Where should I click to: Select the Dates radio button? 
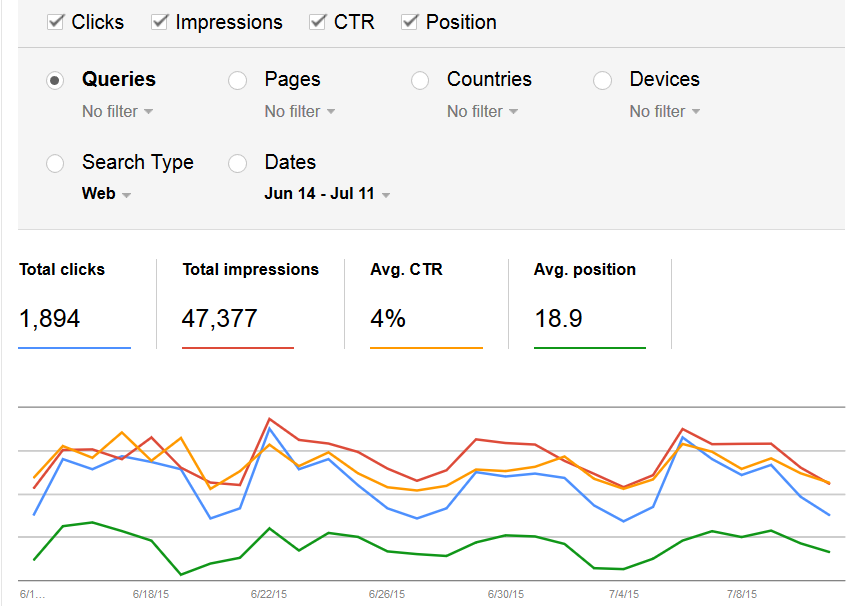click(x=238, y=163)
